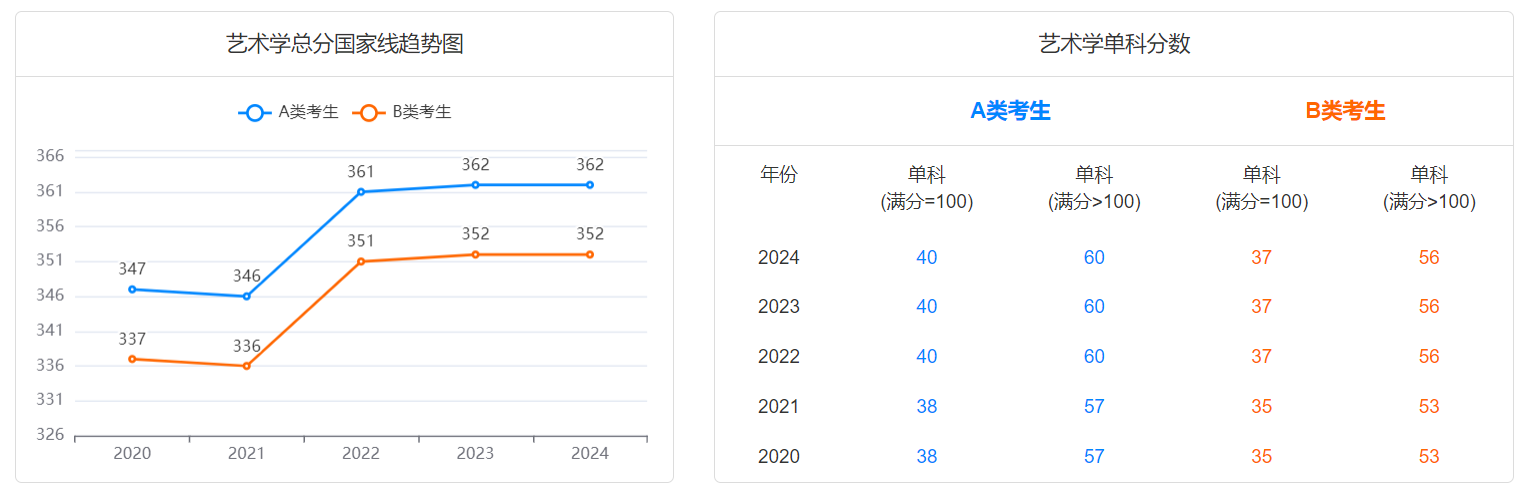Toggle the A类考生 legend series

coord(288,113)
